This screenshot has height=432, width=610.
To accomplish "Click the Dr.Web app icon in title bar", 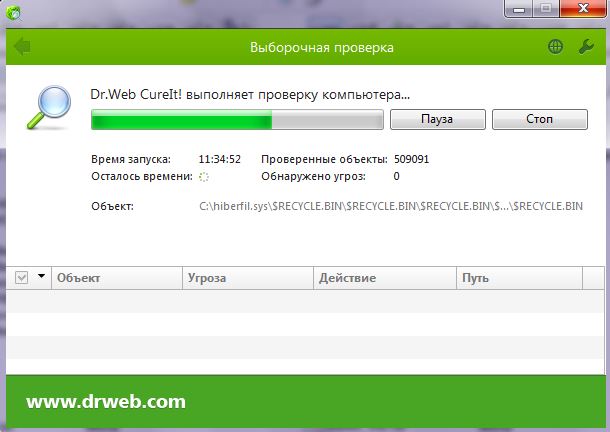I will [x=13, y=13].
